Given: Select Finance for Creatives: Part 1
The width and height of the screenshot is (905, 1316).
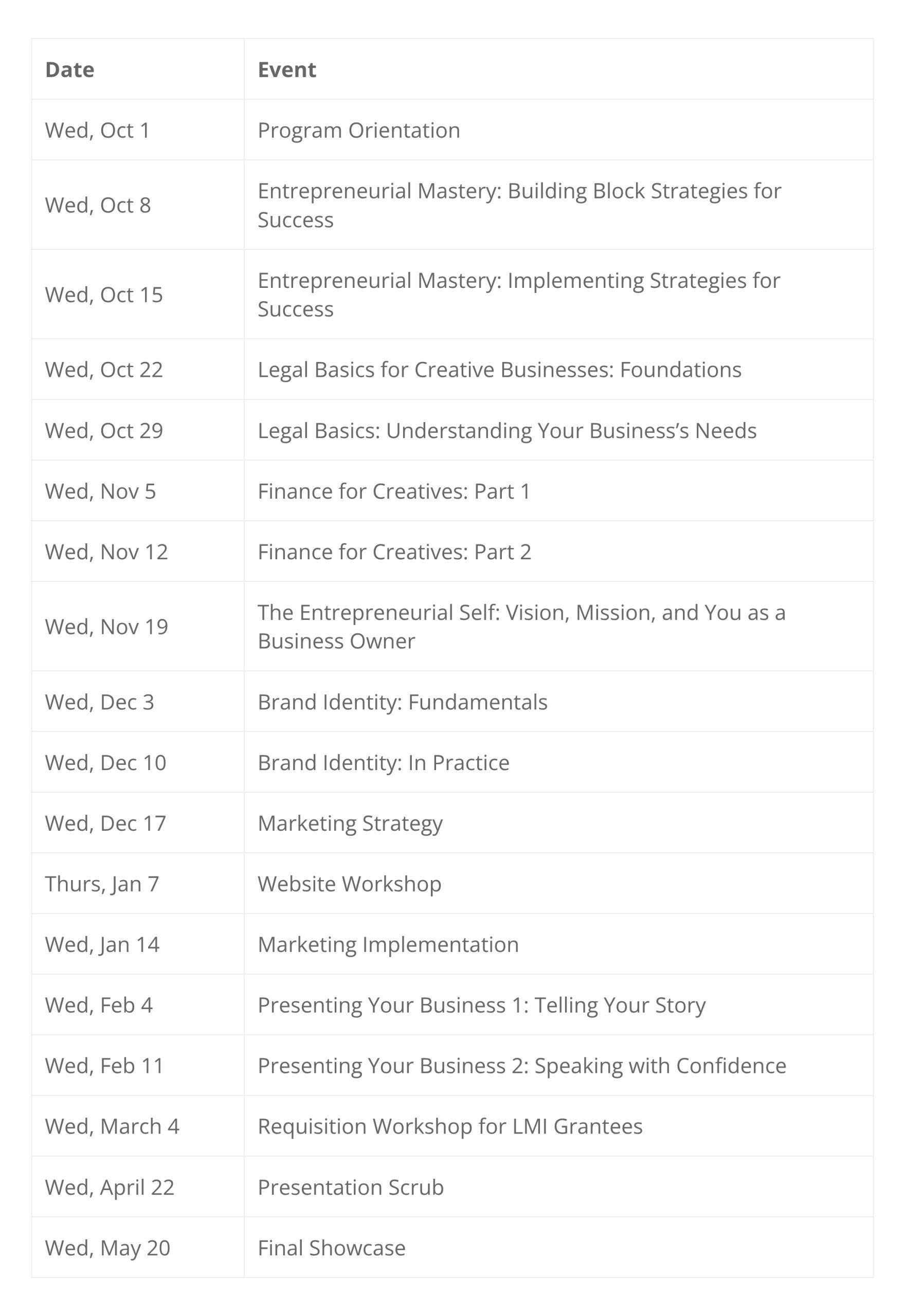Looking at the screenshot, I should pyautogui.click(x=394, y=491).
